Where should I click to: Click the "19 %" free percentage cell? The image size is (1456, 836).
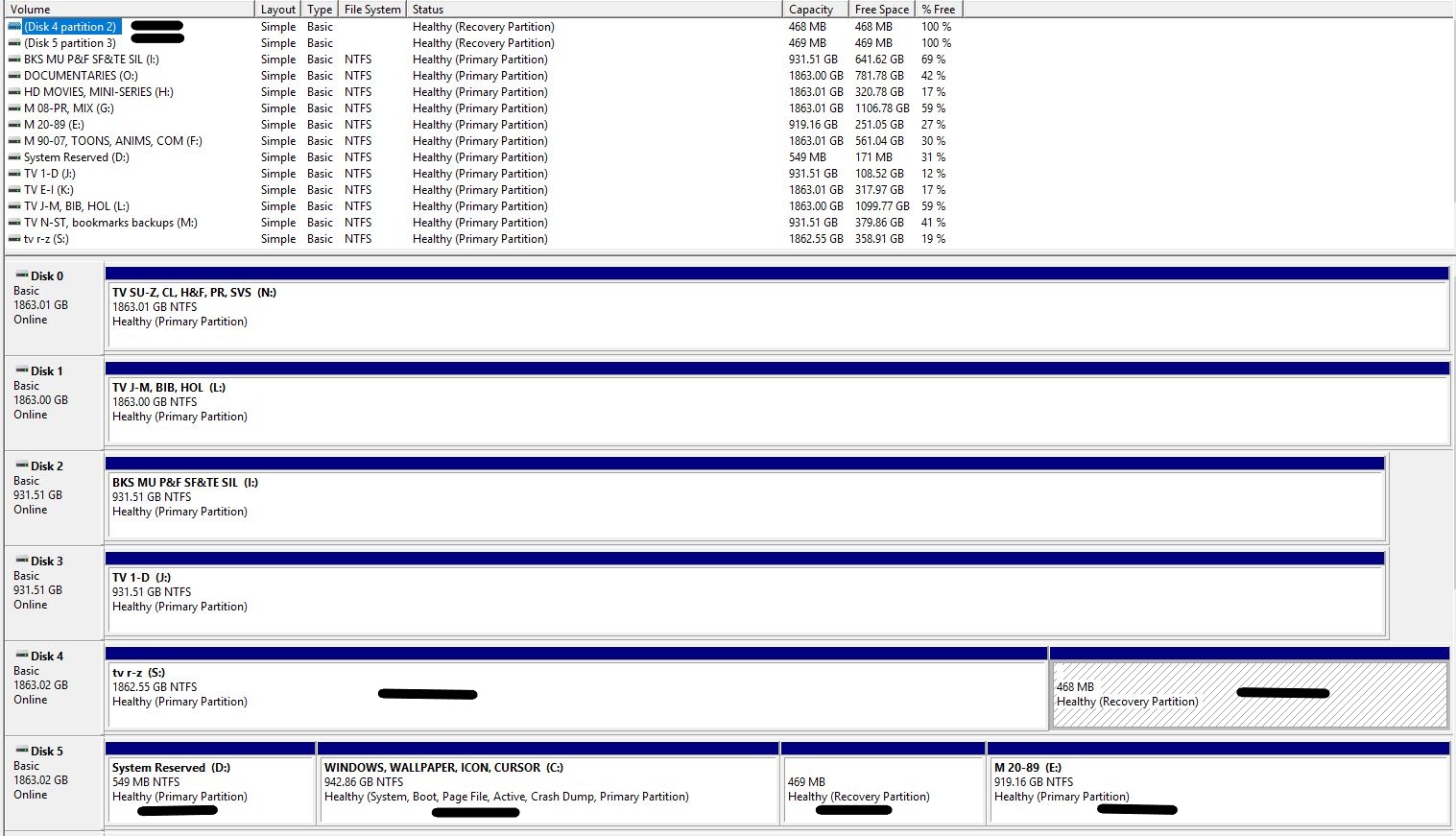(x=933, y=239)
